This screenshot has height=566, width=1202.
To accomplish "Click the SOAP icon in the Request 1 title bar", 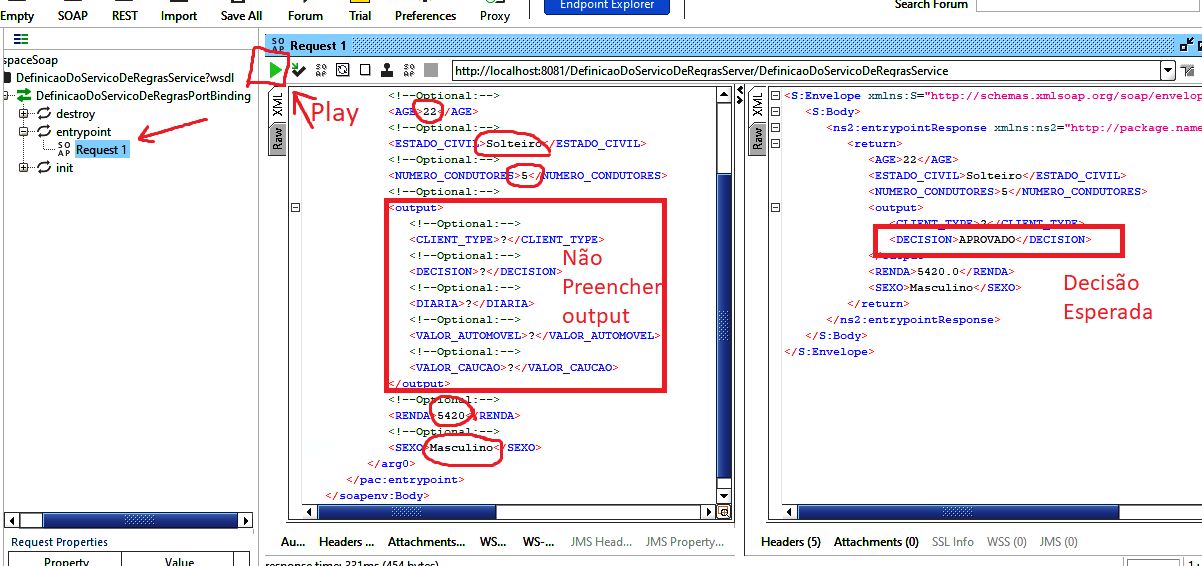I will [278, 46].
